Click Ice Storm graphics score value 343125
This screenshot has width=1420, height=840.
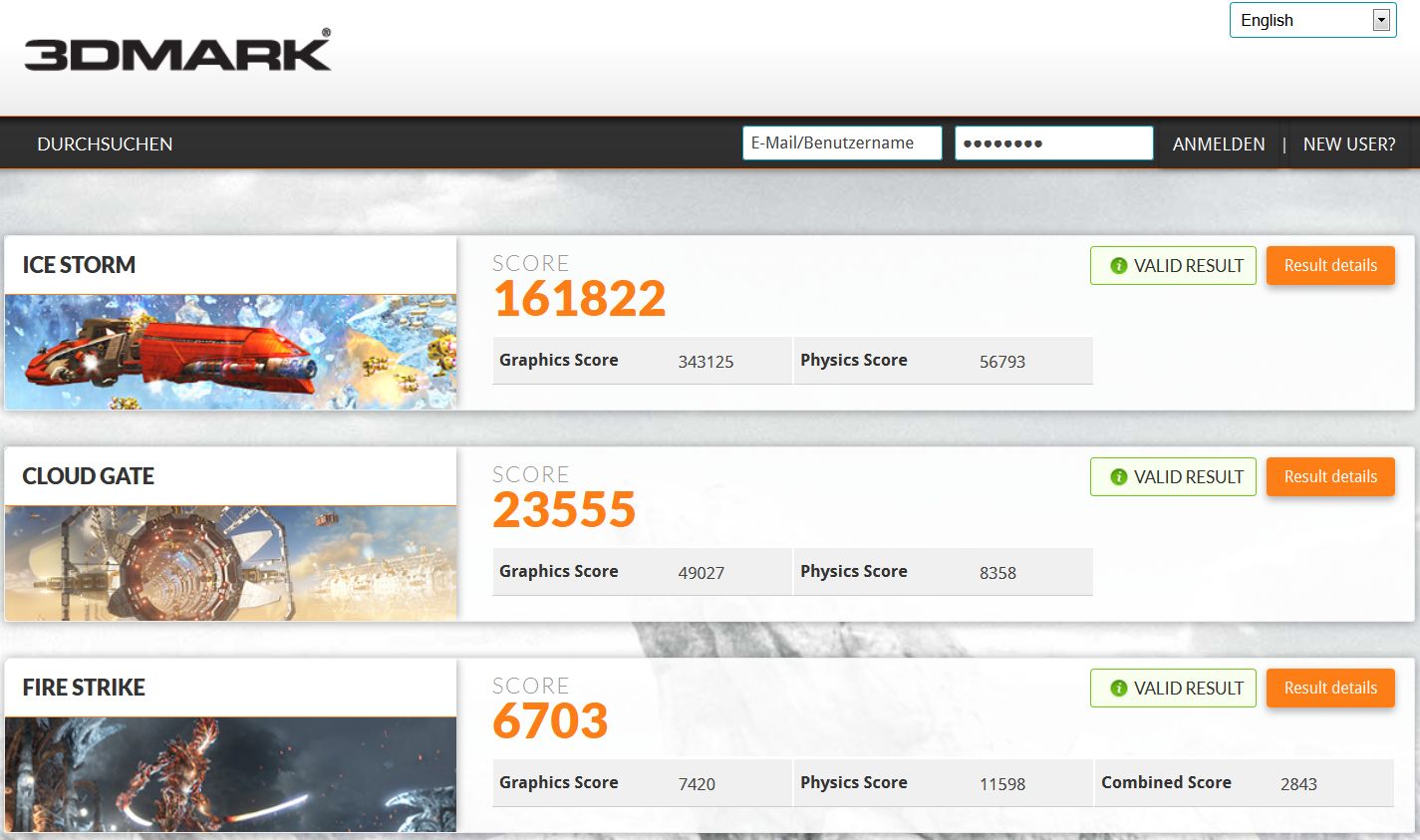tap(706, 362)
